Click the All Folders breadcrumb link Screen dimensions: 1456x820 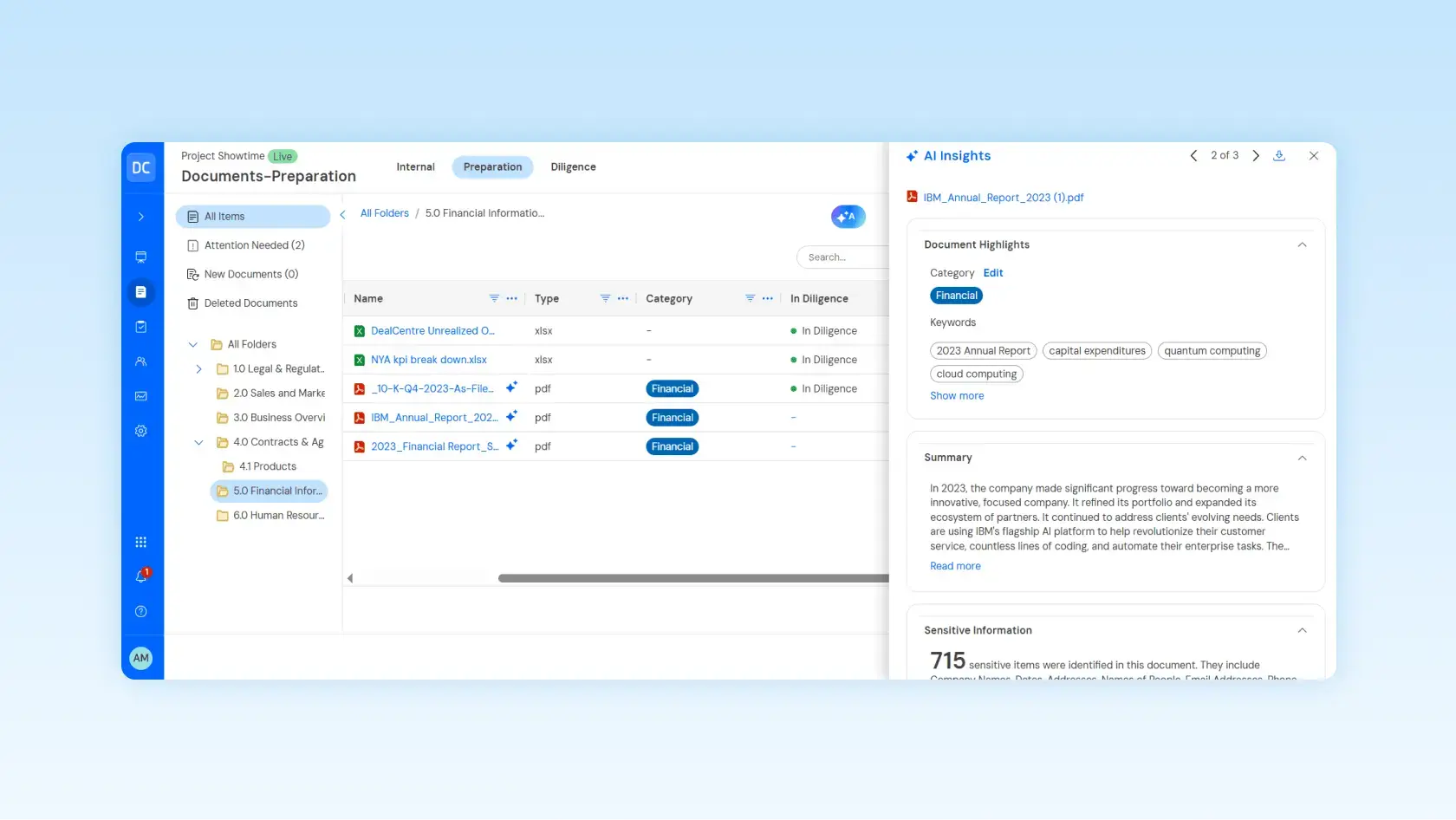(385, 213)
